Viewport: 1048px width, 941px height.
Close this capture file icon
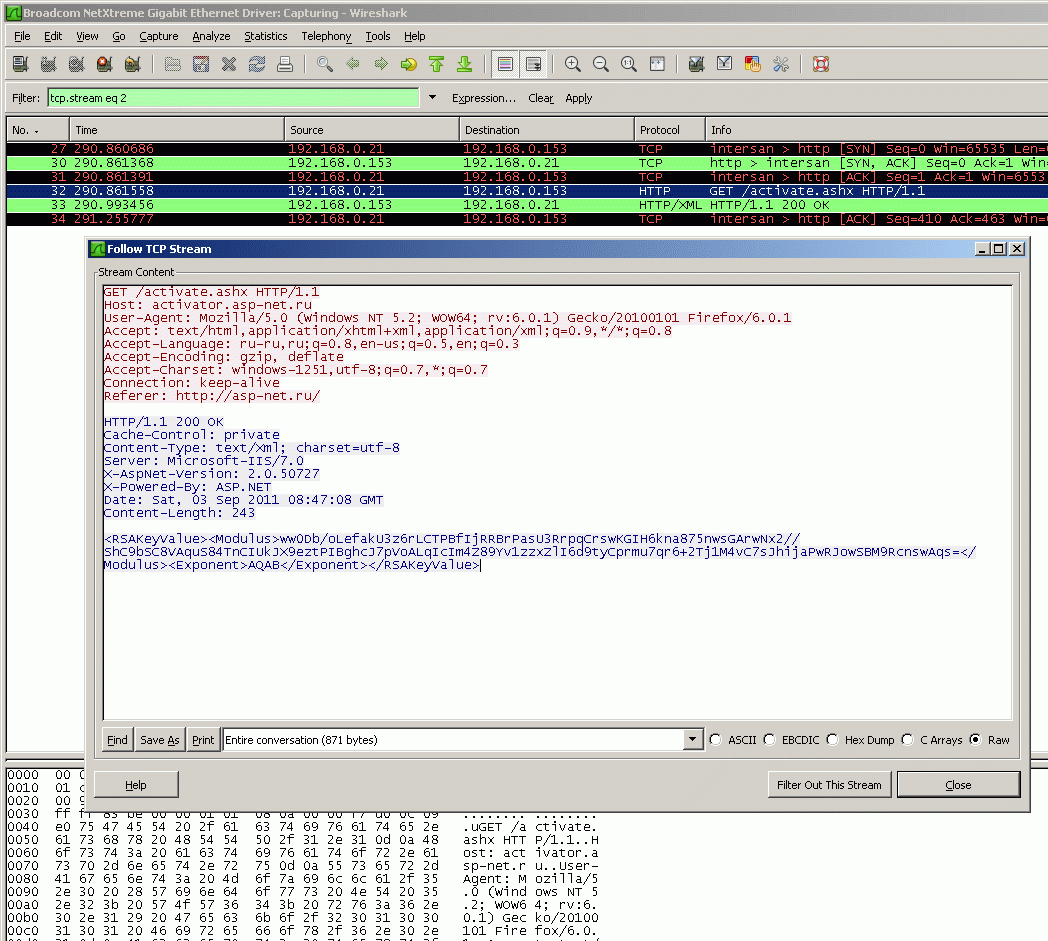[x=229, y=64]
